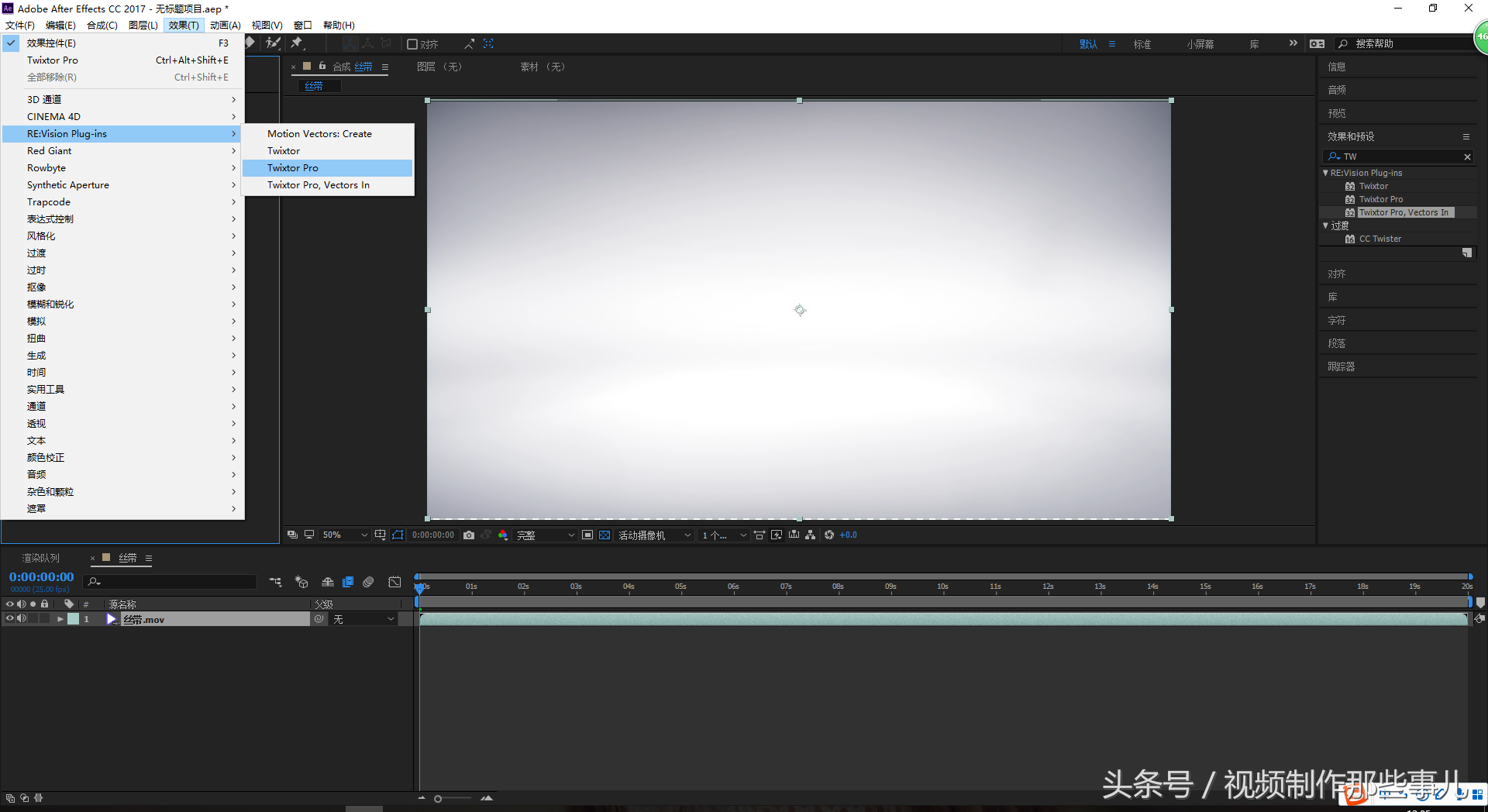Select the Roto Brush tool icon
1488x812 pixels.
(273, 43)
